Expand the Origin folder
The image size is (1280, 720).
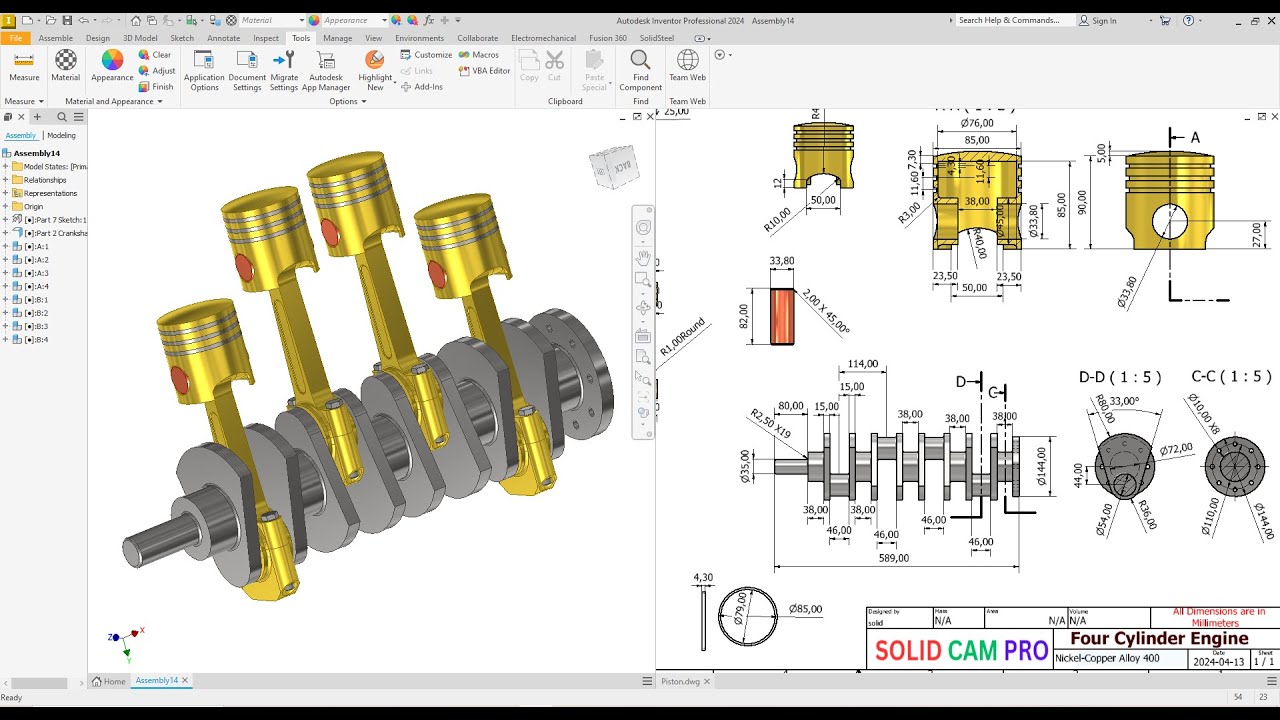[x=5, y=207]
